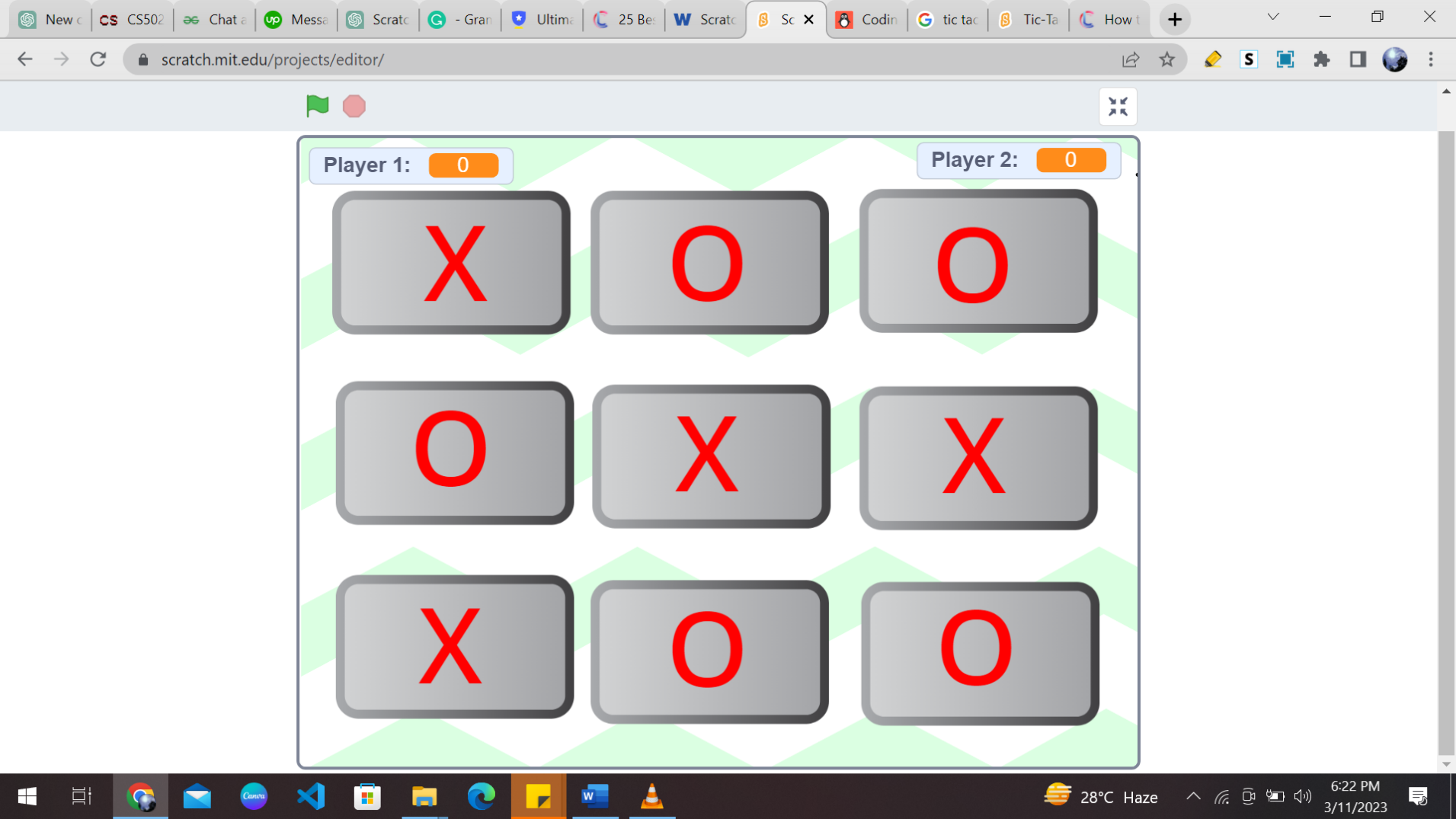Open the browser tab search chevron
This screenshot has width=1456, height=819.
coord(1272,16)
